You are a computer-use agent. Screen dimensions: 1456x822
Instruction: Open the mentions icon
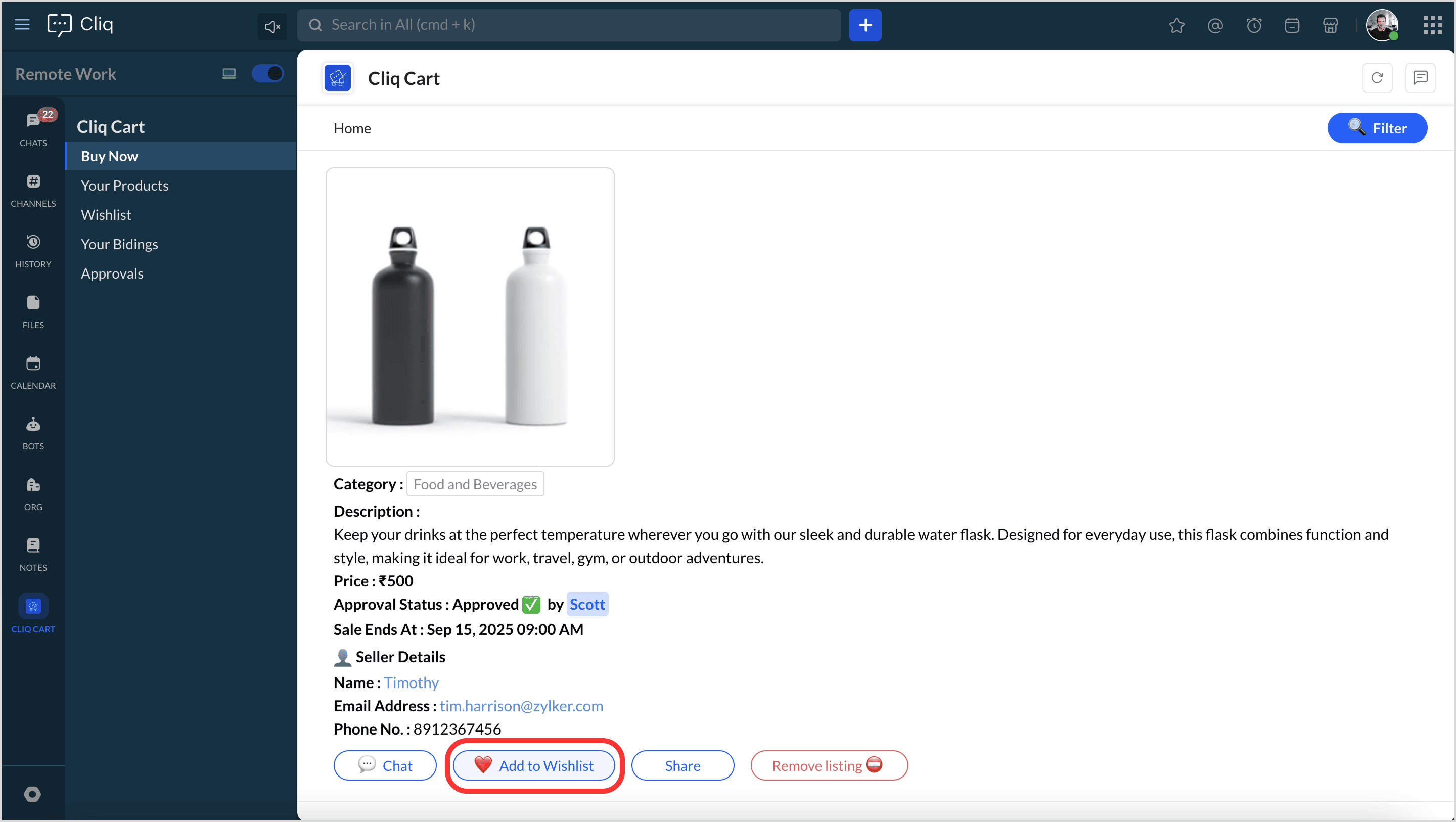pyautogui.click(x=1215, y=25)
